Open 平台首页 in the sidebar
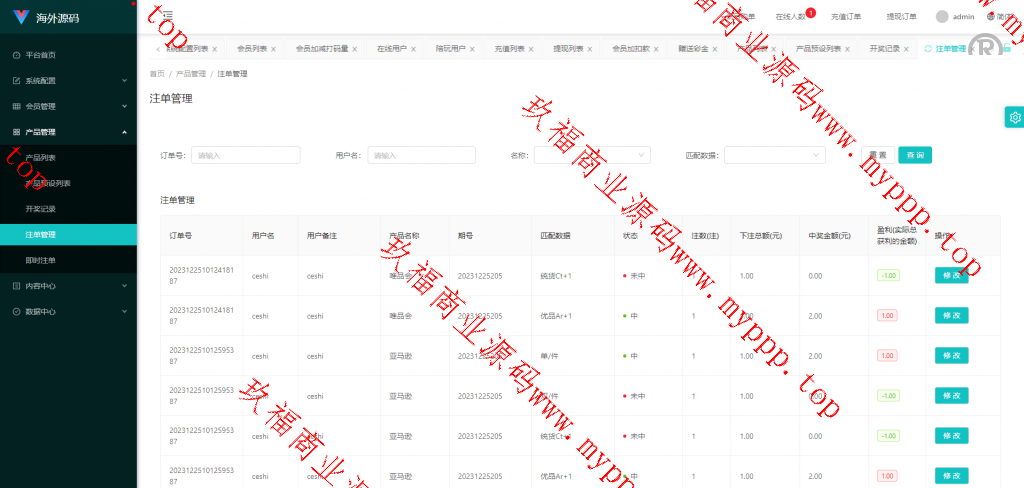 point(40,55)
